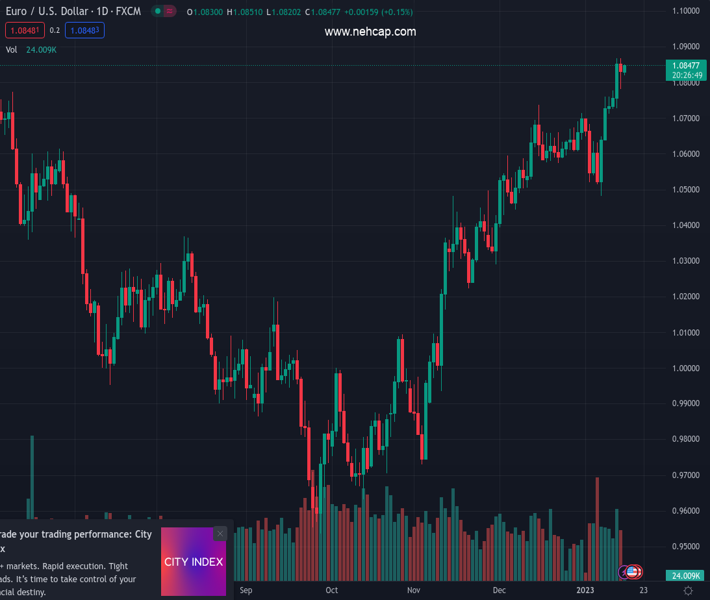Viewport: 710px width, 600px height.
Task: Close the City Index advertisement popup
Action: click(x=220, y=534)
